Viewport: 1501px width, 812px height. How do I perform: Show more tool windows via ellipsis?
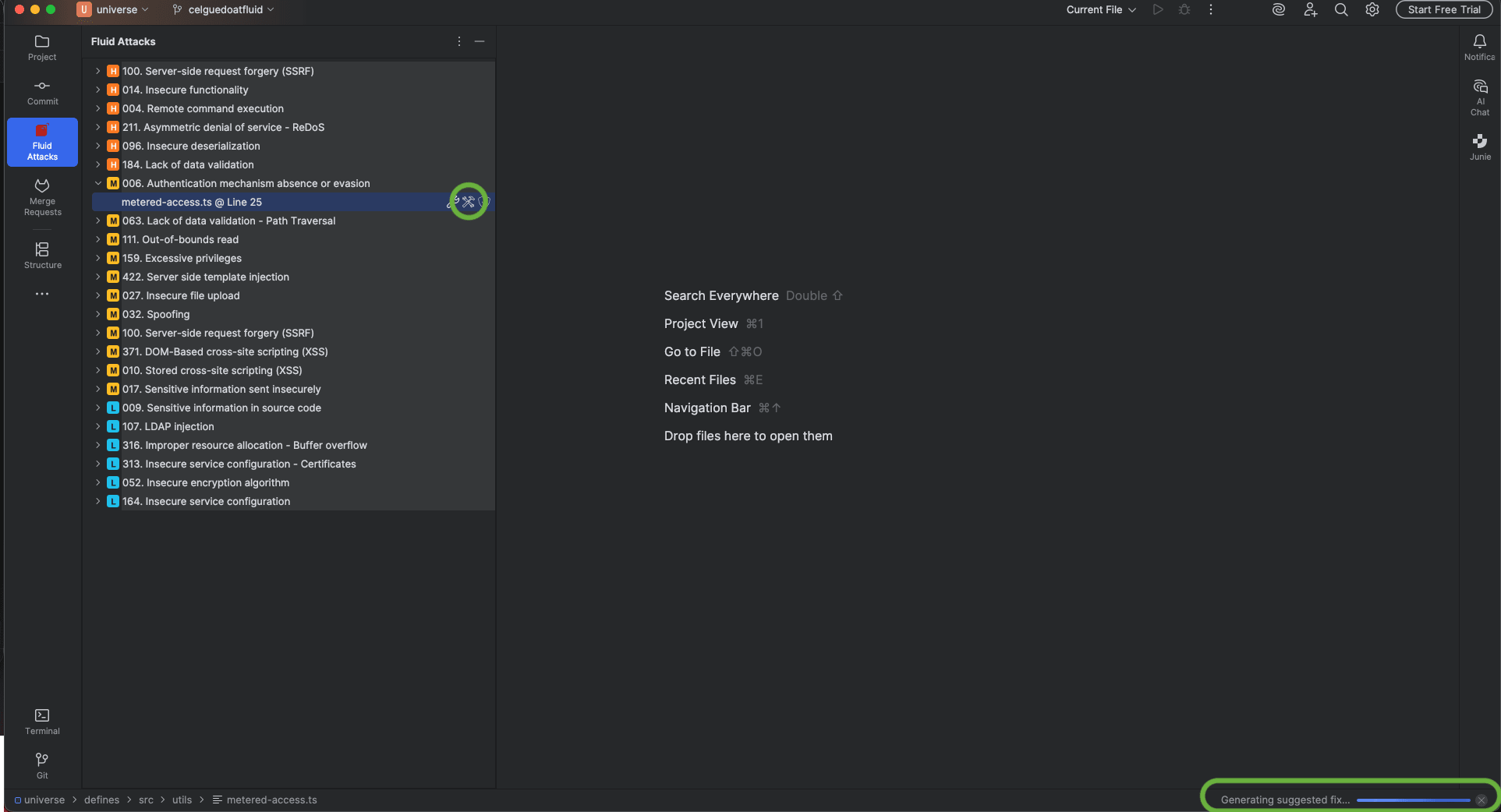[42, 294]
